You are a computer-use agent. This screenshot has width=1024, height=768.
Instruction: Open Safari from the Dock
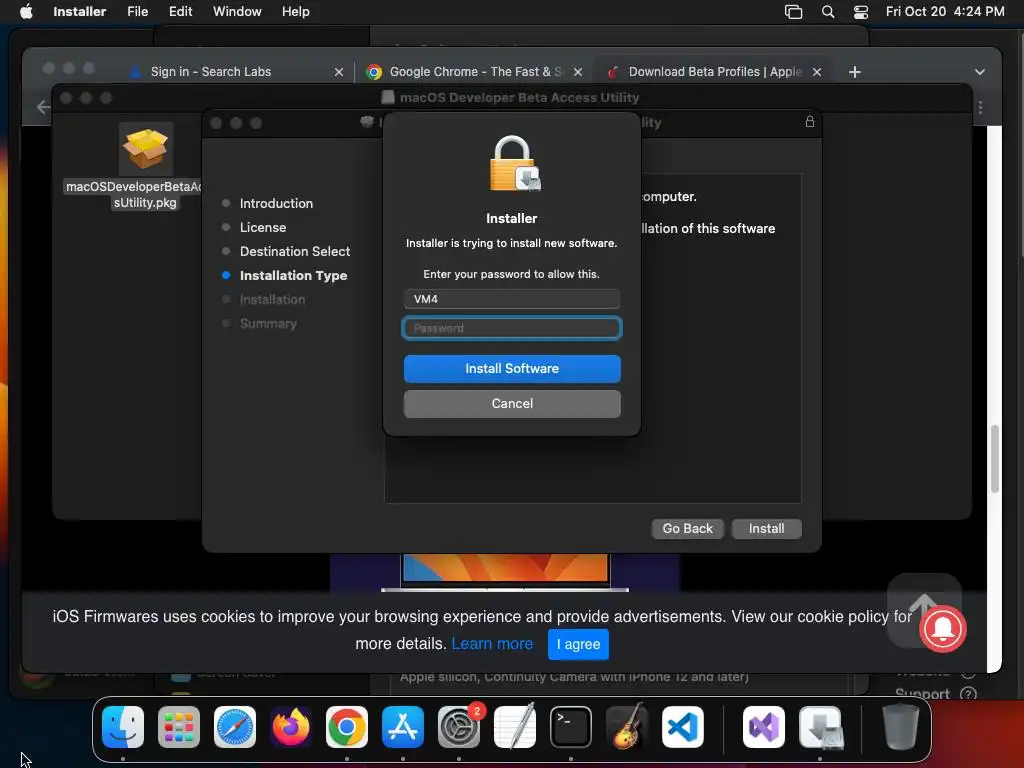235,727
